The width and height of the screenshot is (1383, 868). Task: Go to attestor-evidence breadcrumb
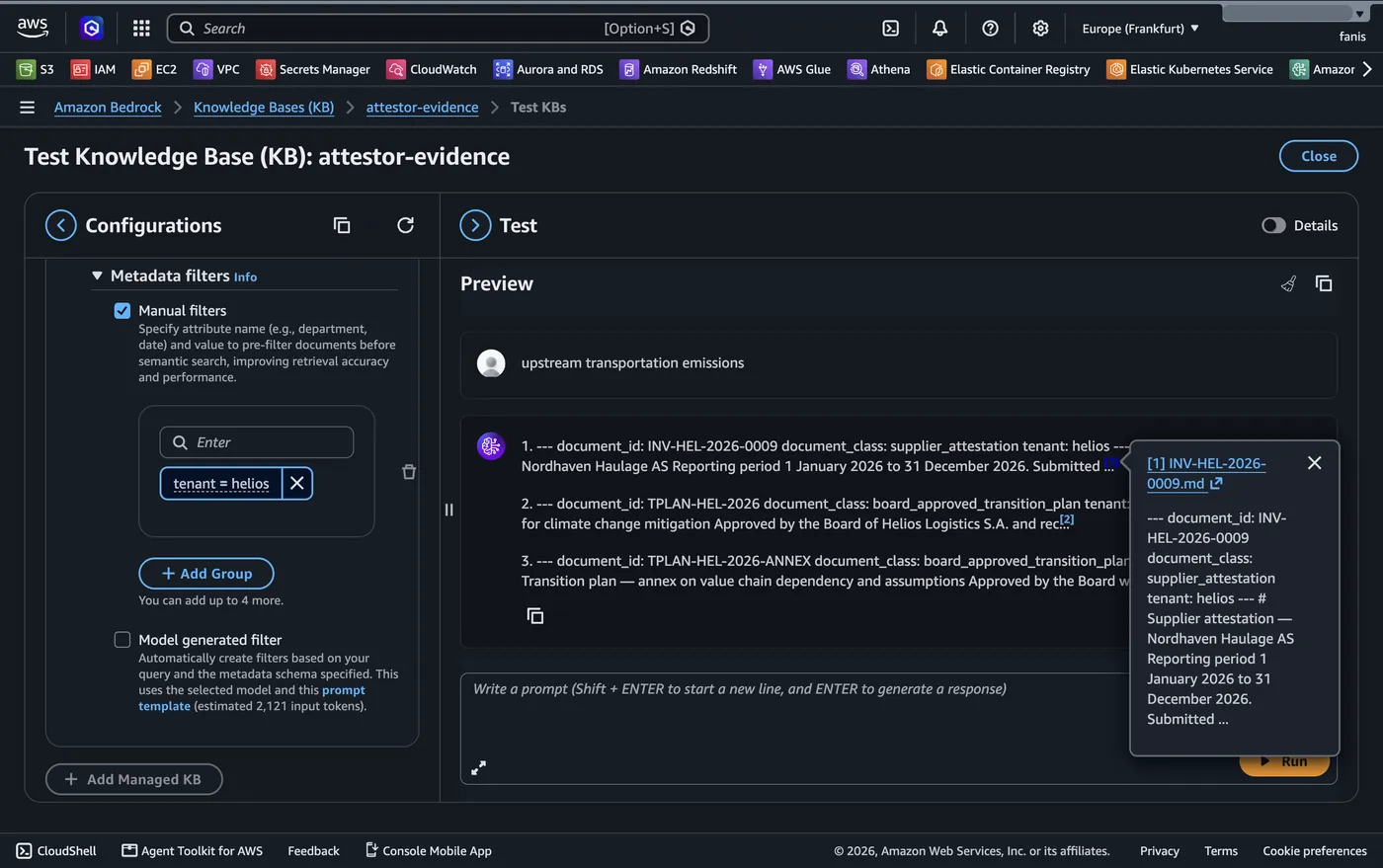[422, 107]
